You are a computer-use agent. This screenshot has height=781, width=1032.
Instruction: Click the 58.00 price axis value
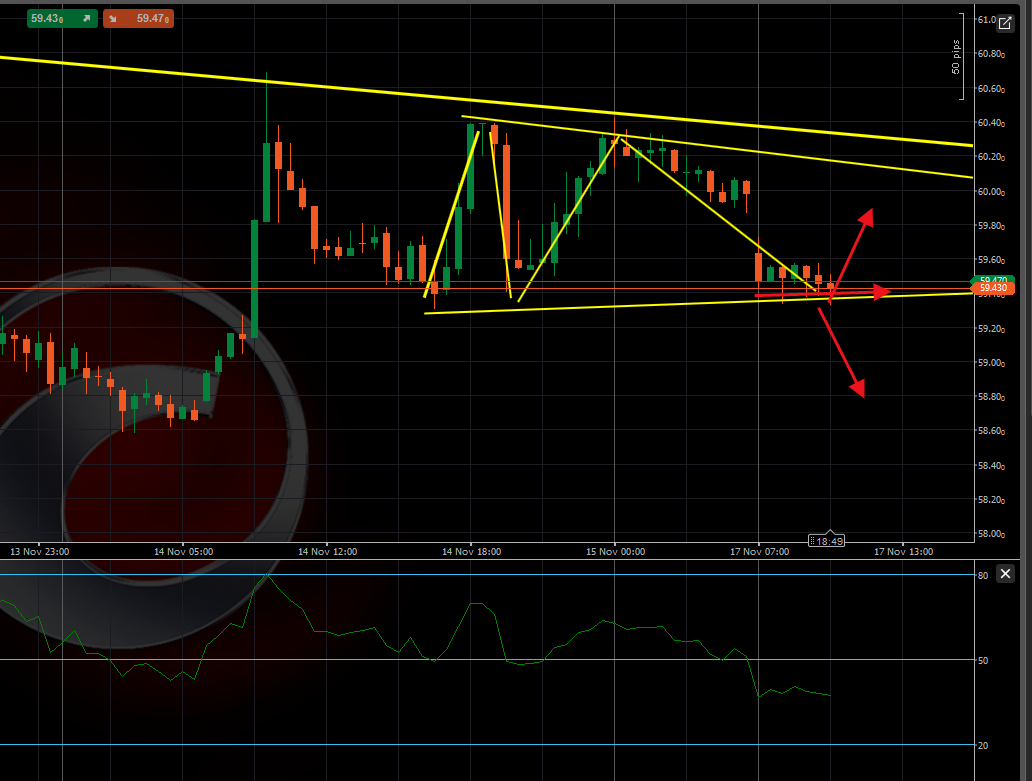(991, 534)
